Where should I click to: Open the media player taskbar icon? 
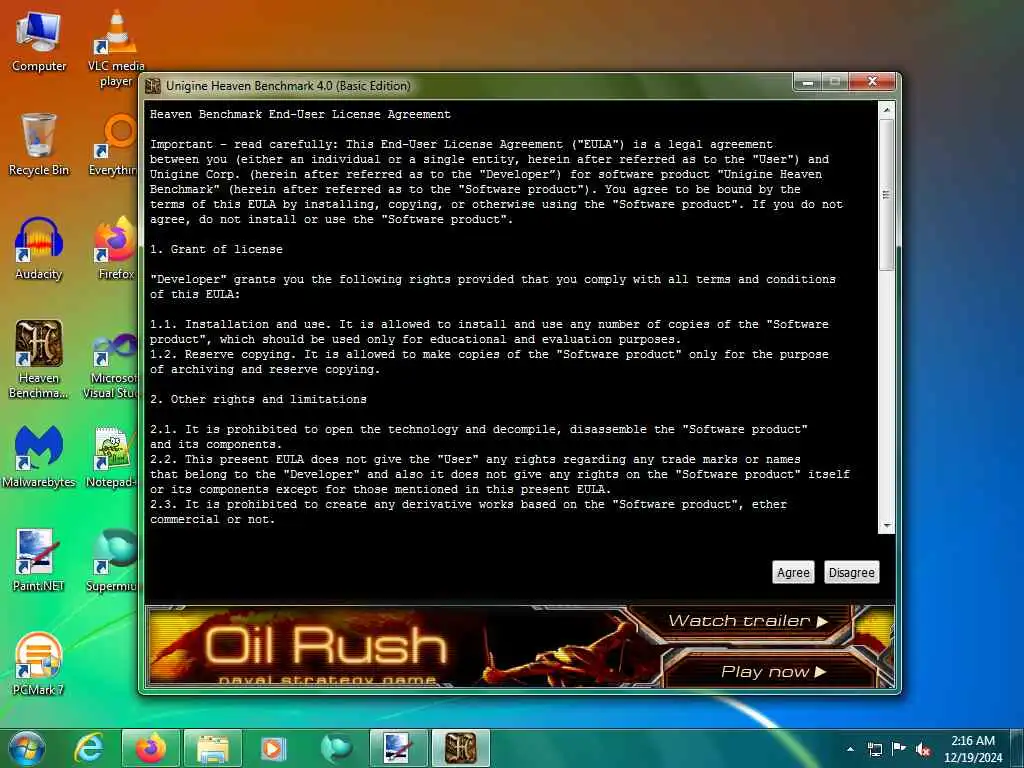pos(274,748)
